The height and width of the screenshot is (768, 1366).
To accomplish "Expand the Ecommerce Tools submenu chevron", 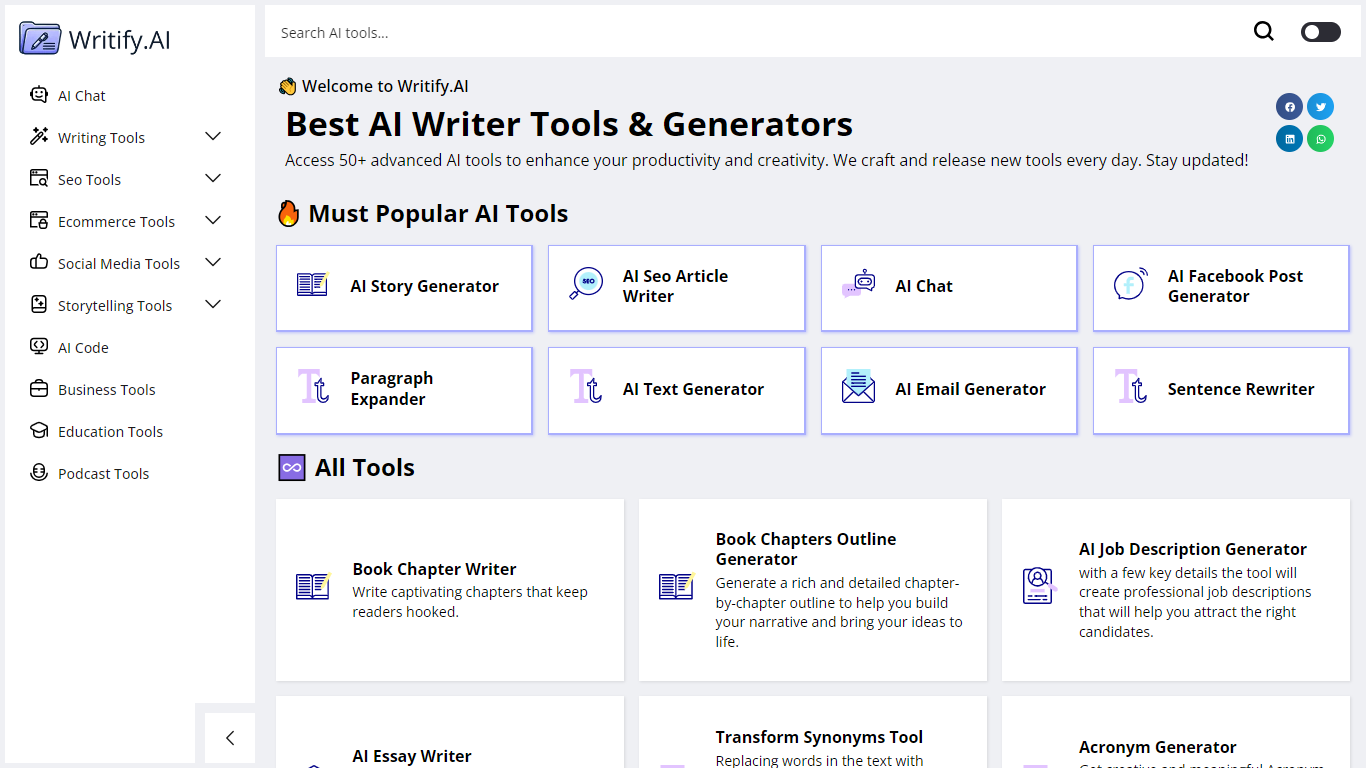I will tap(213, 220).
